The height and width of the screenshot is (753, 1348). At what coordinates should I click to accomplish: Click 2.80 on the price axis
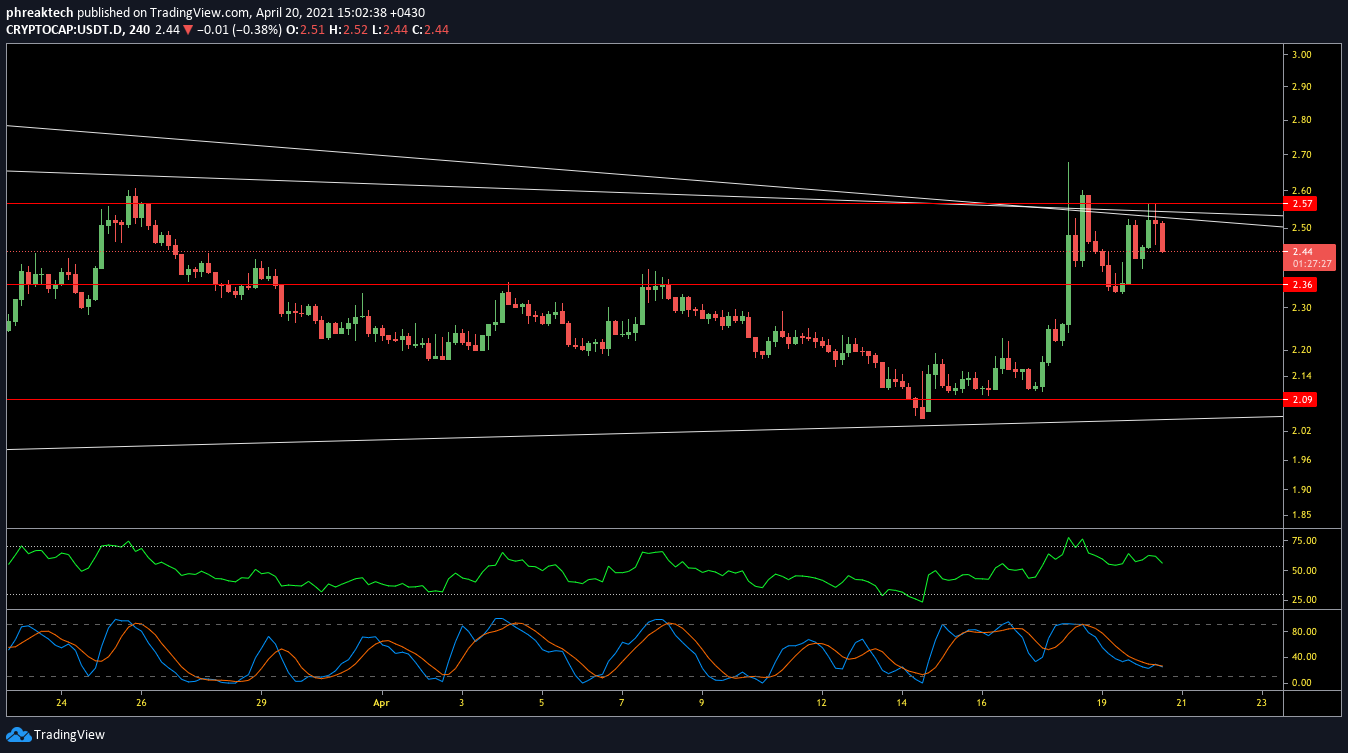pyautogui.click(x=1302, y=120)
